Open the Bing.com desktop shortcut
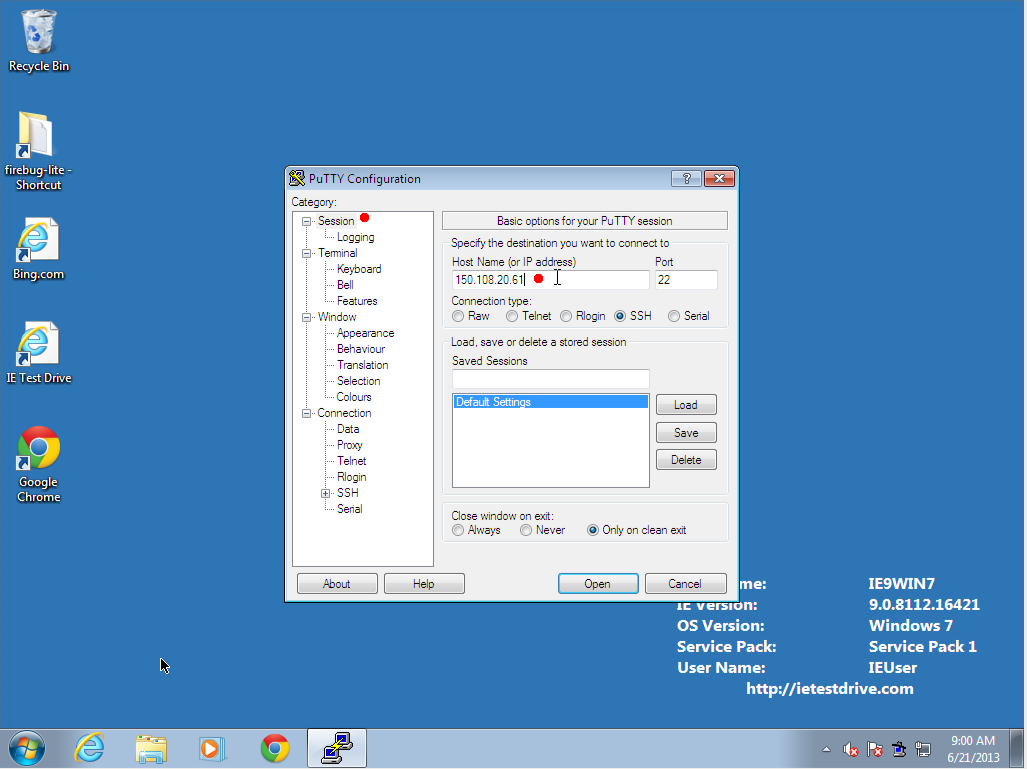 pos(38,243)
